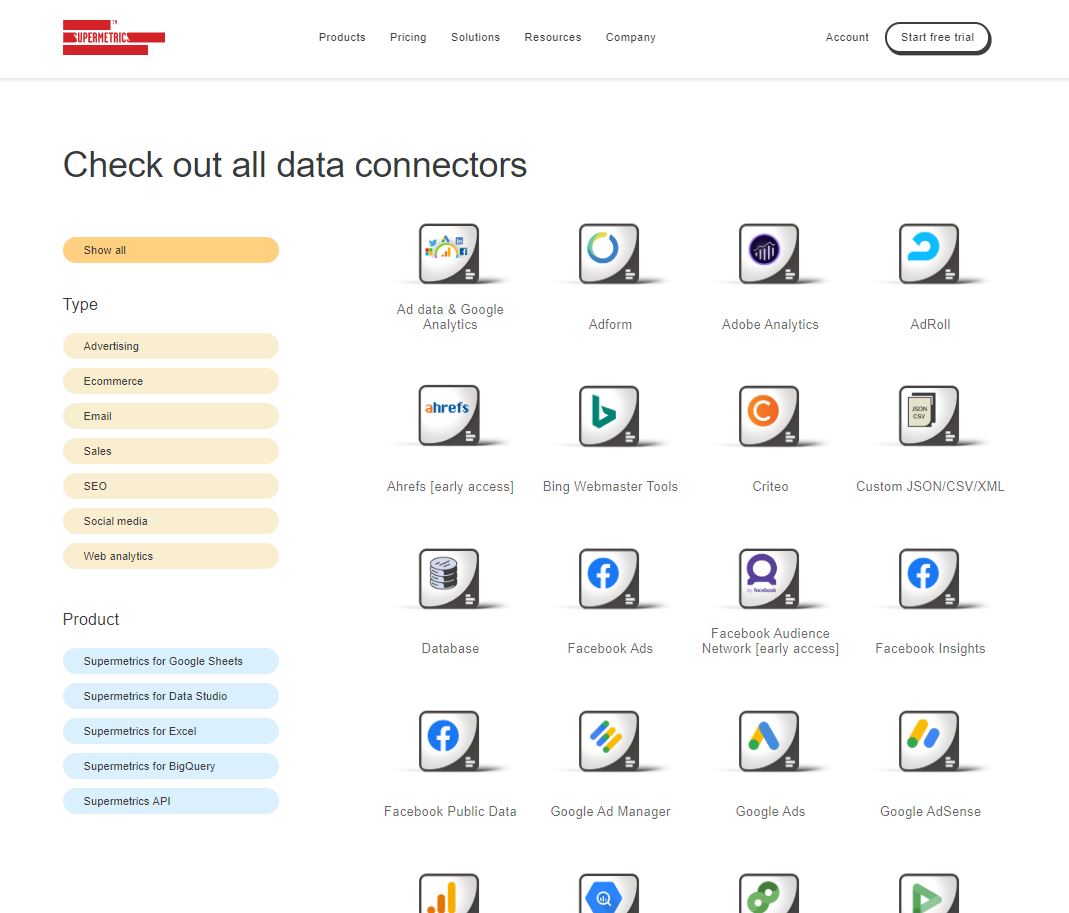Image resolution: width=1069 pixels, height=913 pixels.
Task: Click the green play triangle connector icon
Action: 929,893
